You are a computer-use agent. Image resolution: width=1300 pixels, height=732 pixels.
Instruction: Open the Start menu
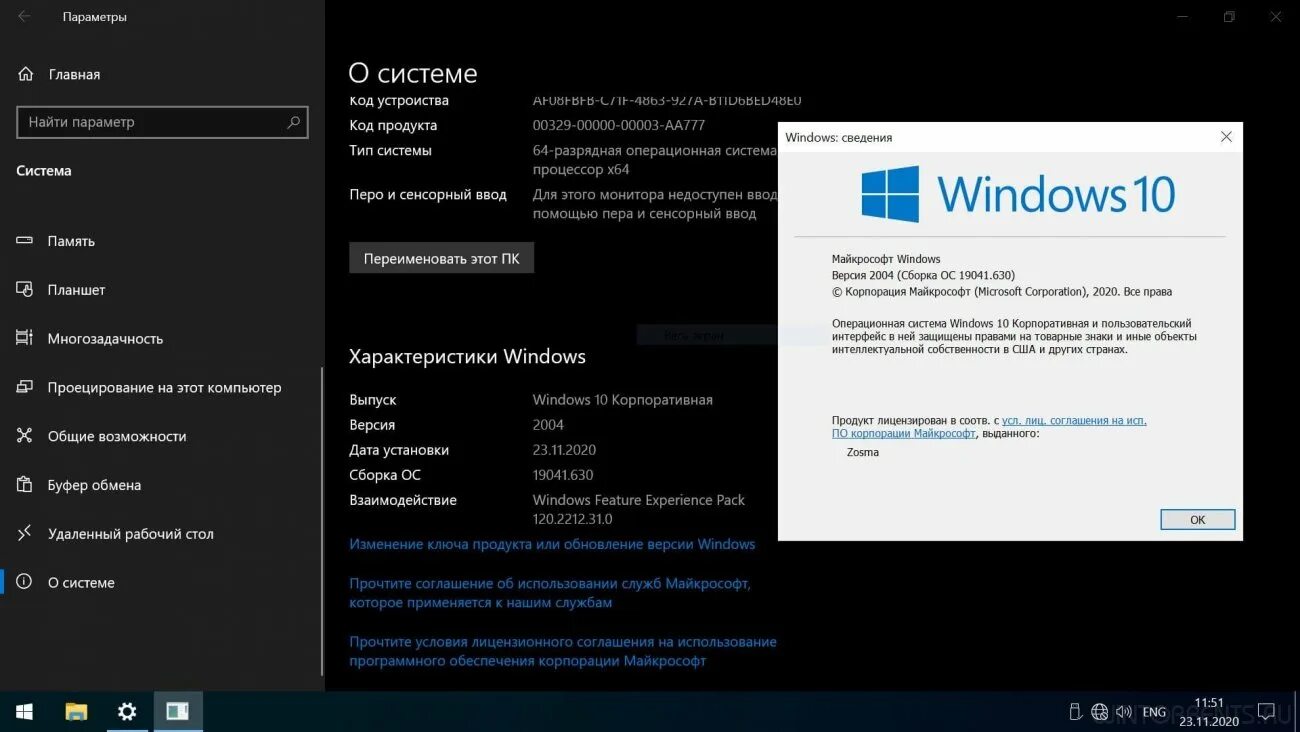tap(25, 712)
